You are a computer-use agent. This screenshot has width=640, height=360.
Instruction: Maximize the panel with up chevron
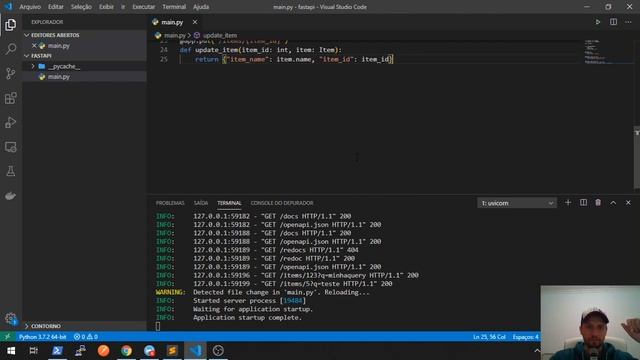pos(613,203)
